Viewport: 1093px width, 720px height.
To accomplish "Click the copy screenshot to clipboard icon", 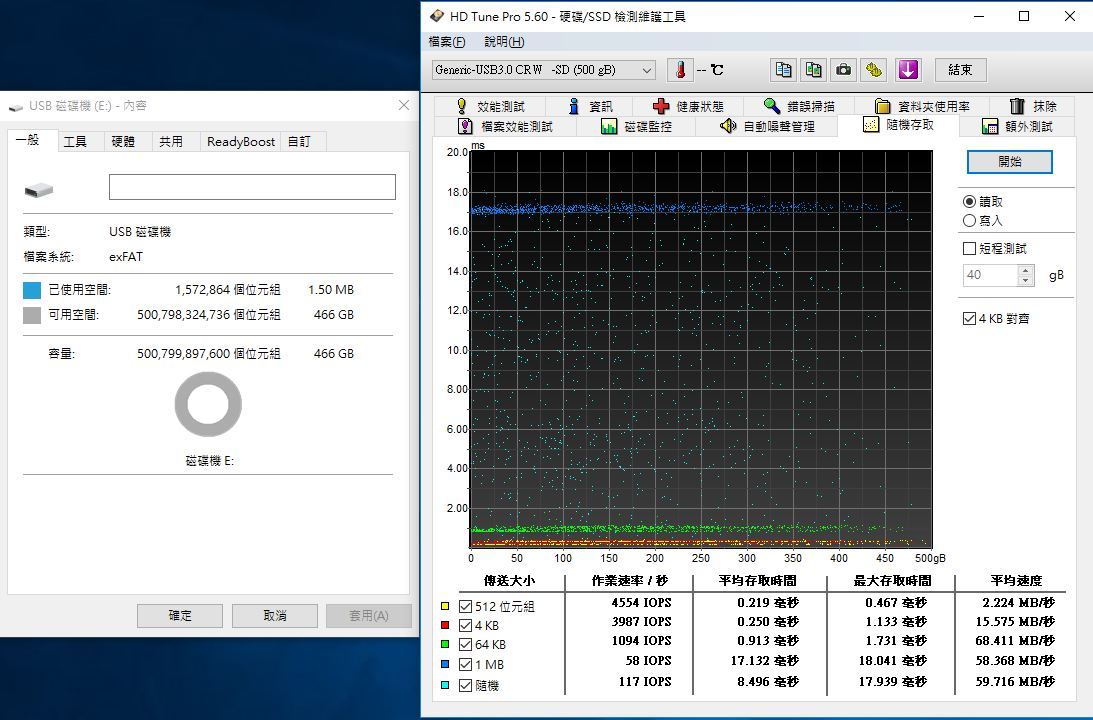I will [x=814, y=70].
